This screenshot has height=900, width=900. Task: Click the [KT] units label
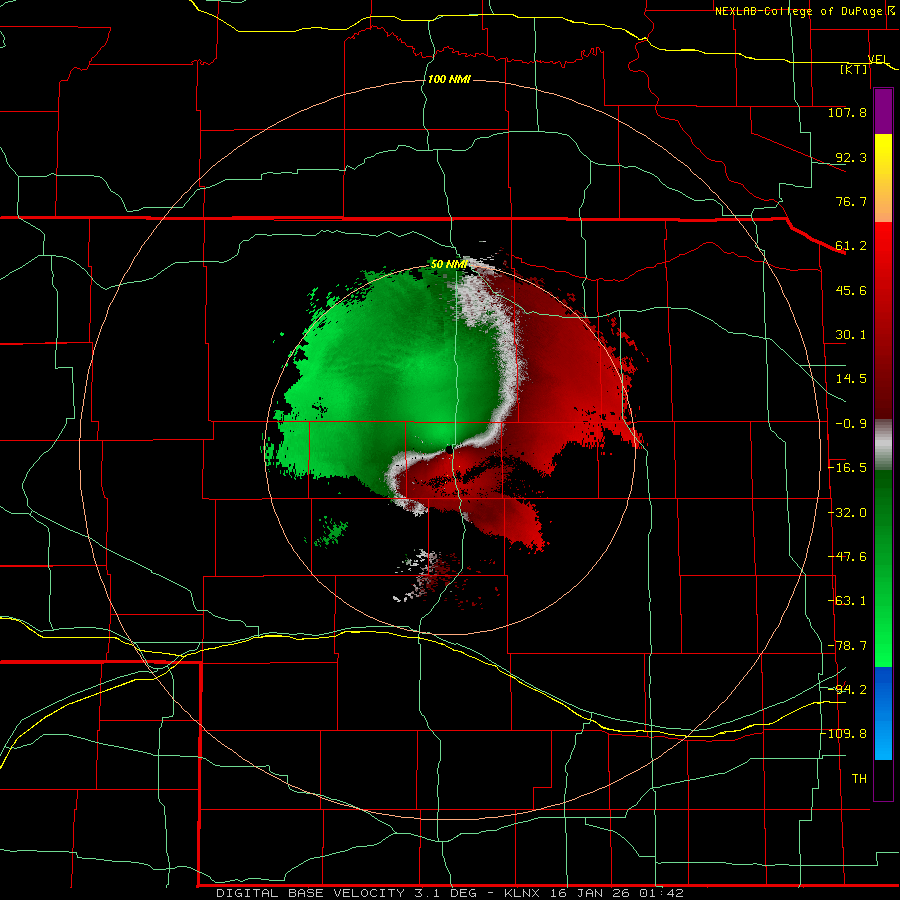pyautogui.click(x=854, y=69)
